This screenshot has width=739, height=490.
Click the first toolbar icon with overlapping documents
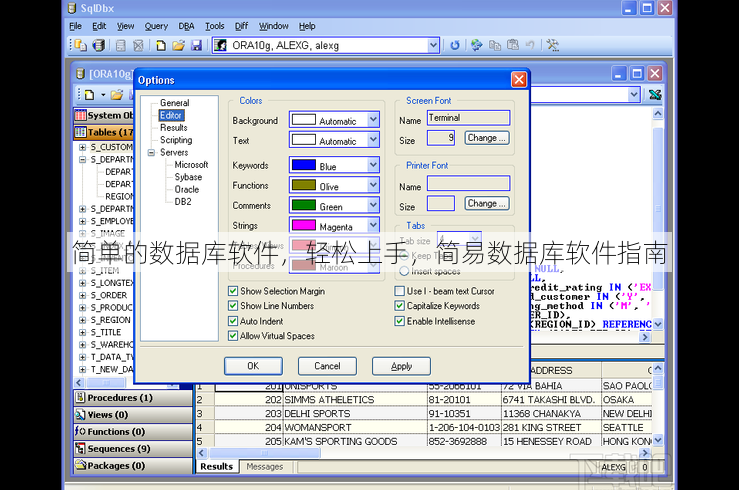(x=81, y=45)
